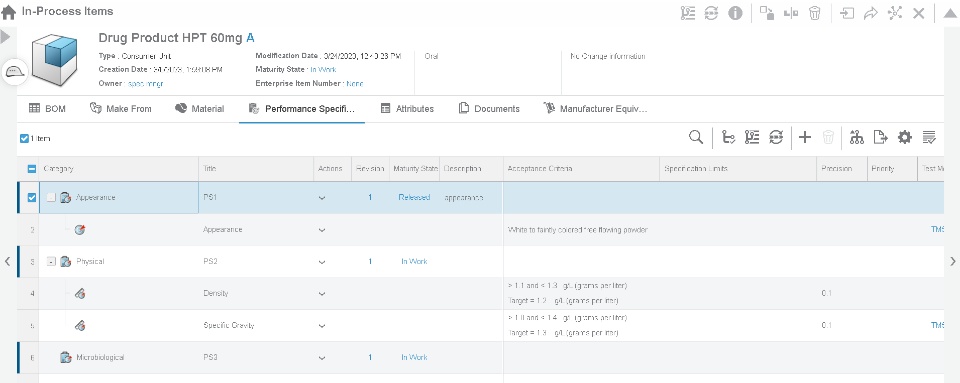Open the information icon
This screenshot has height=383, width=960.
pos(735,13)
